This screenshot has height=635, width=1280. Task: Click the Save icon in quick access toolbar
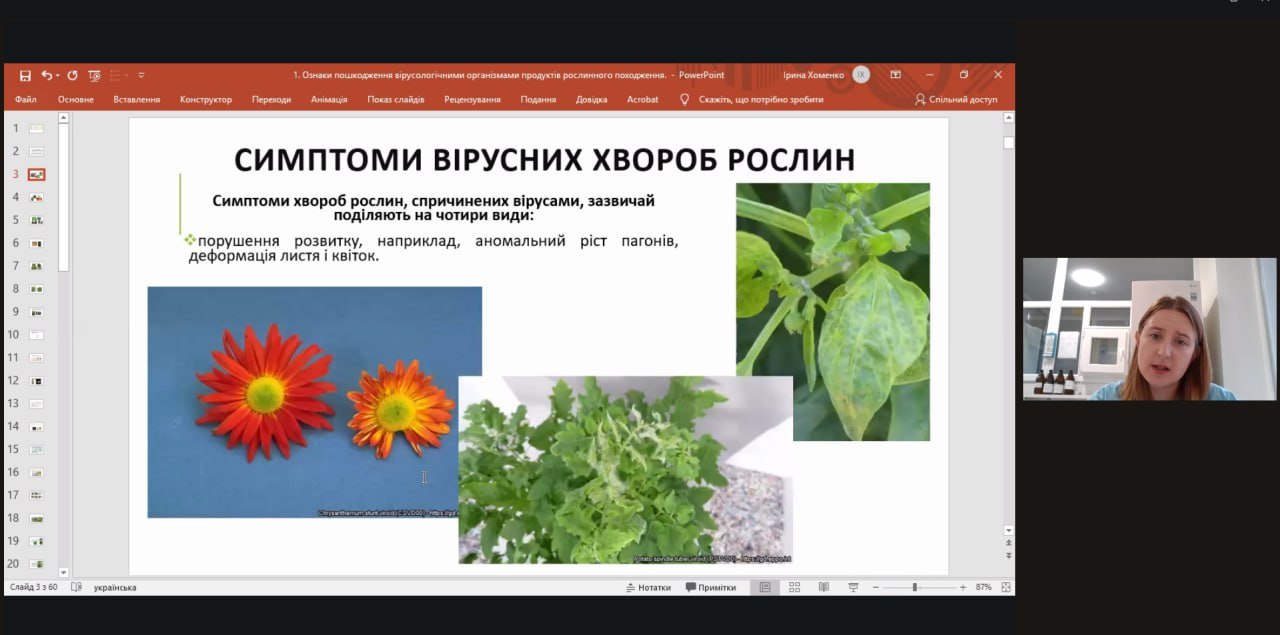click(25, 75)
